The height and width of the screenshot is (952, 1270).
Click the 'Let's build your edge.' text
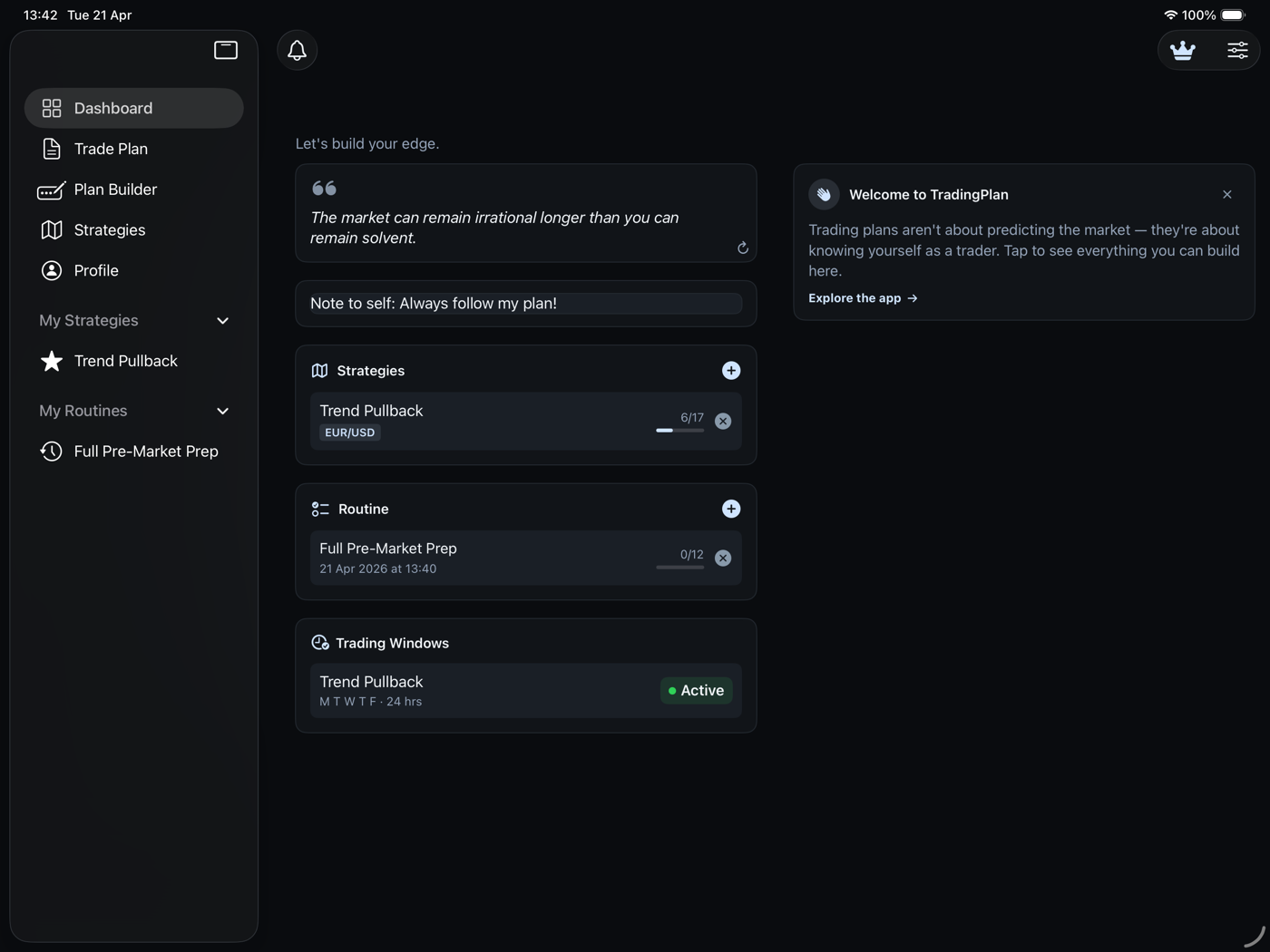(367, 144)
